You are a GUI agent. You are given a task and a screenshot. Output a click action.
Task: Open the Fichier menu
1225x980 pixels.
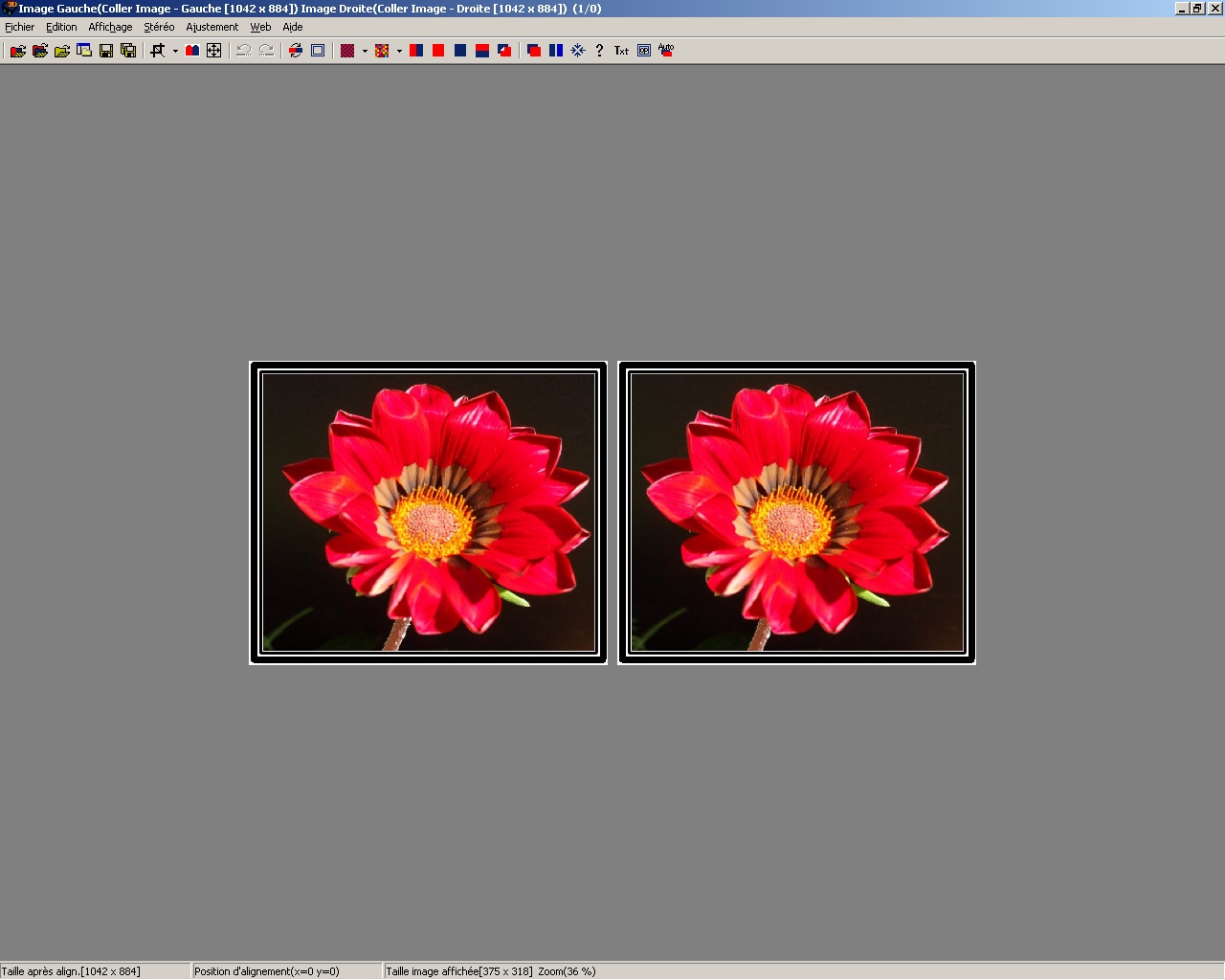coord(19,27)
